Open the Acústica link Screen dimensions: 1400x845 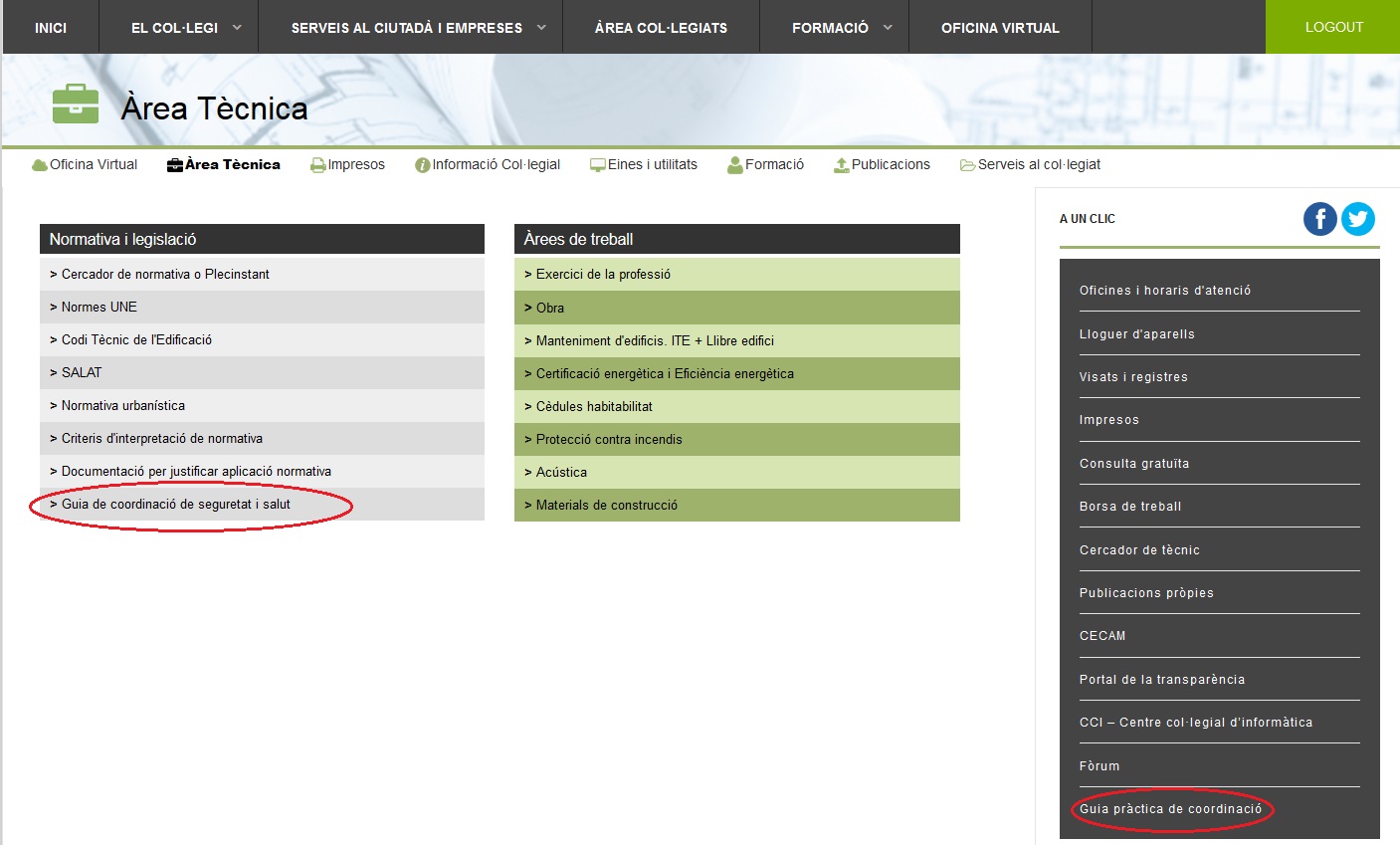pos(737,472)
